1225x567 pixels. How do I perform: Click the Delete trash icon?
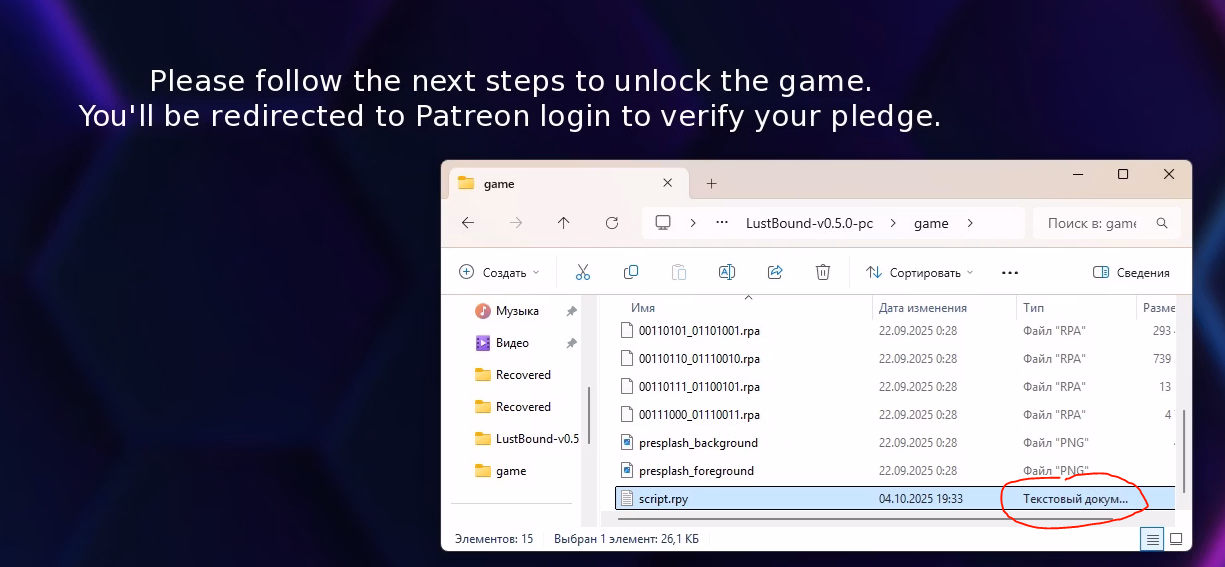click(x=823, y=272)
